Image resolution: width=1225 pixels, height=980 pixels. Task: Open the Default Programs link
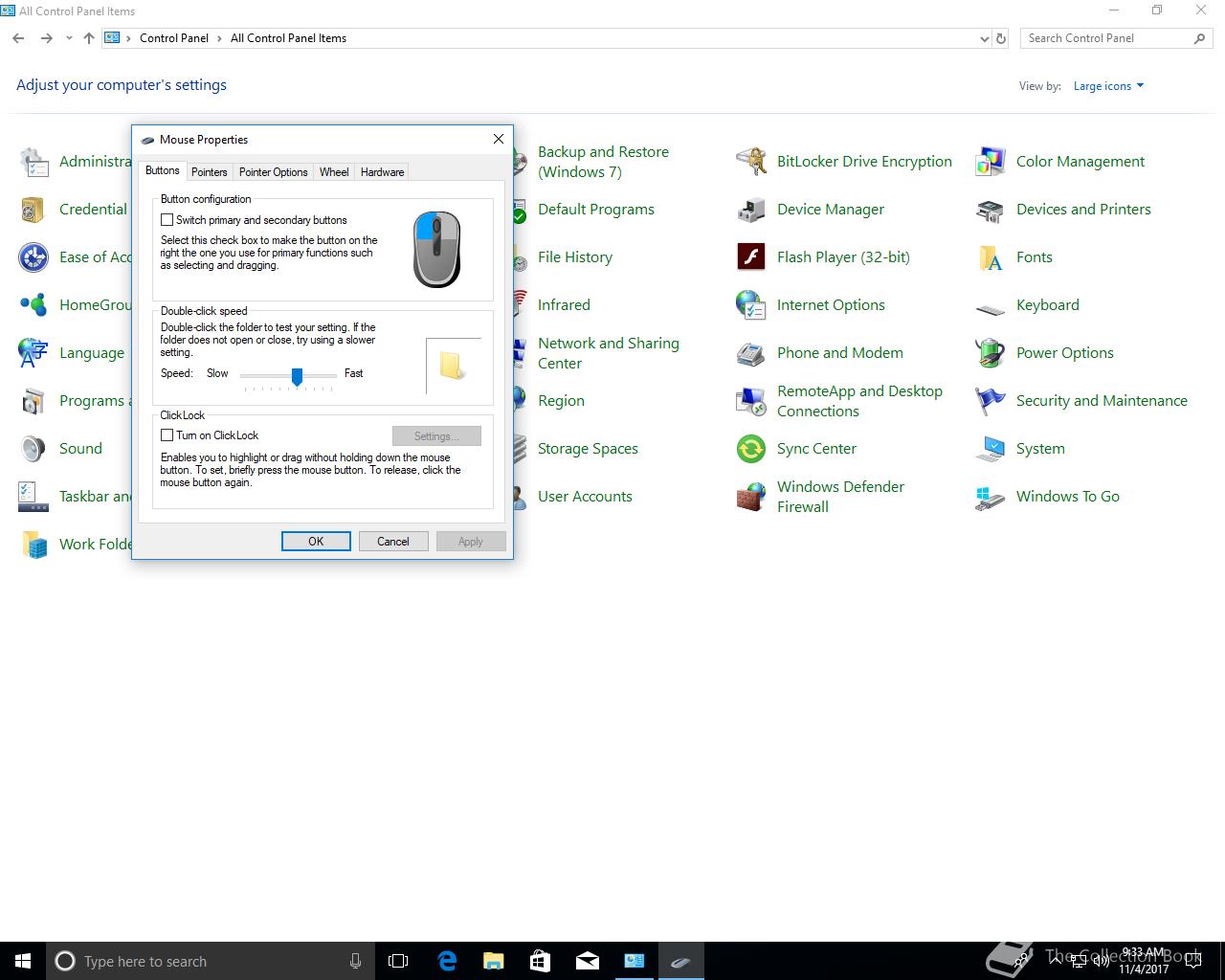coord(596,210)
